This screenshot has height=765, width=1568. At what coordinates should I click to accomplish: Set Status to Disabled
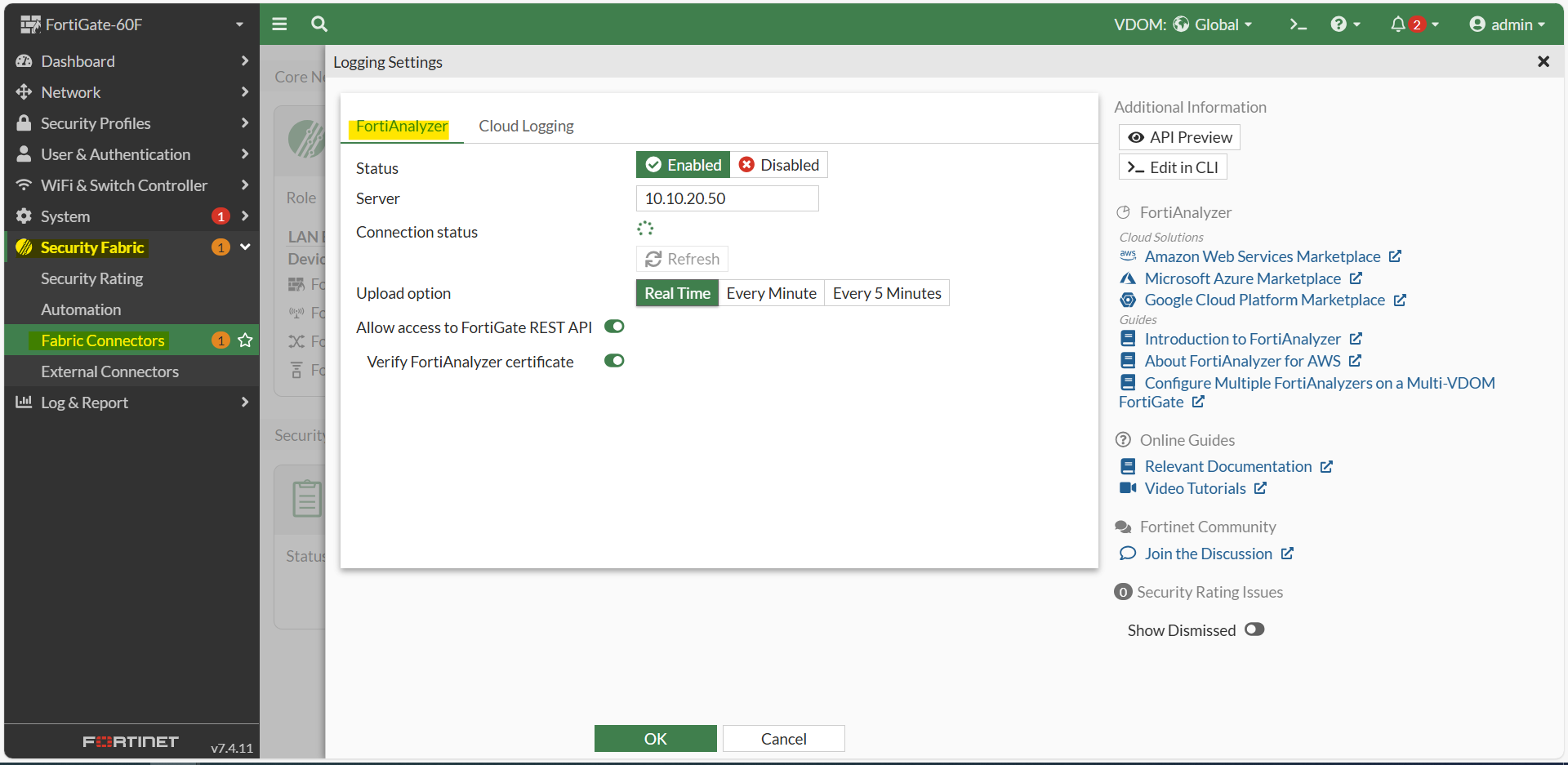779,165
